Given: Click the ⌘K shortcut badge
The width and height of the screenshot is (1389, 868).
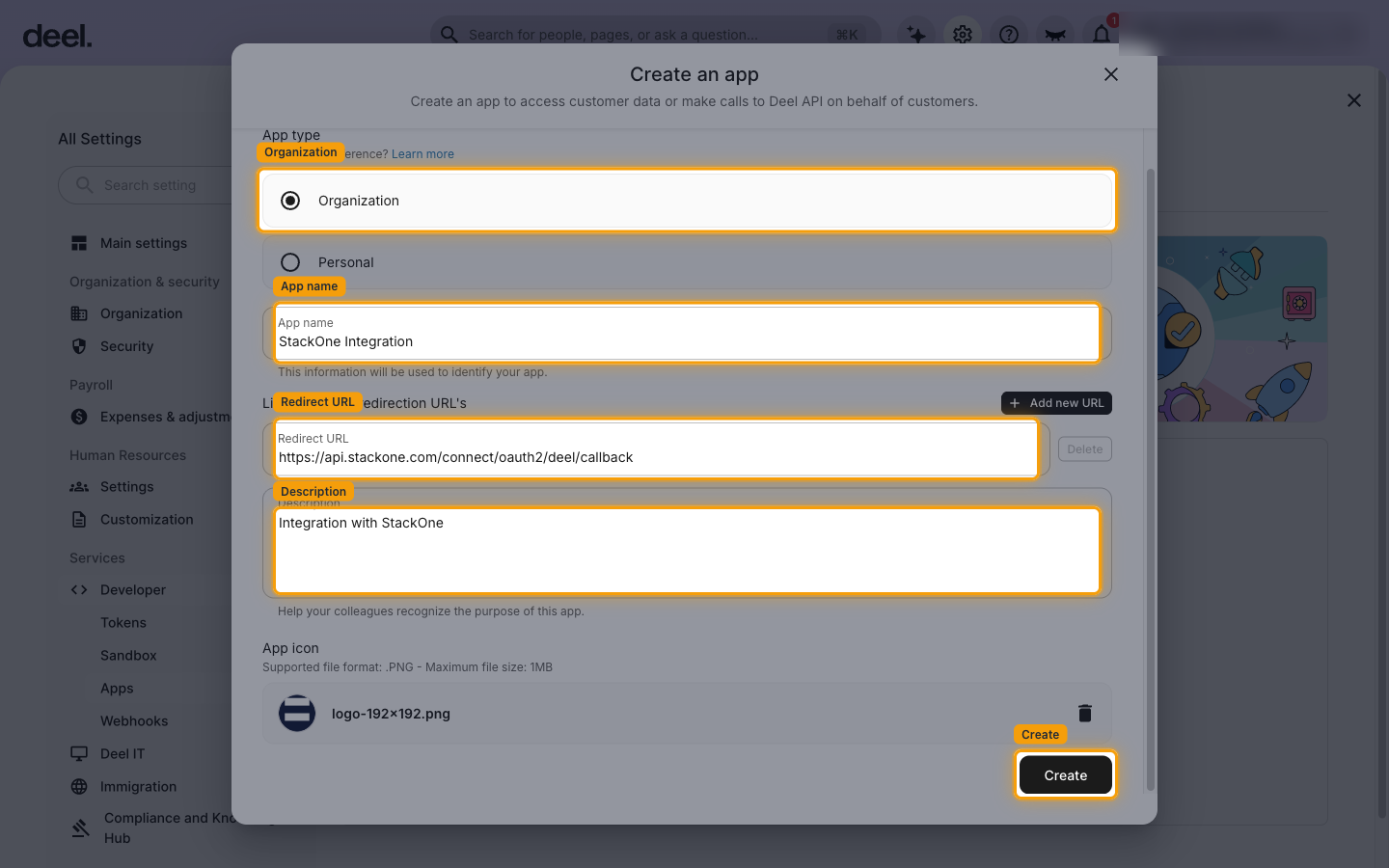Looking at the screenshot, I should [847, 35].
